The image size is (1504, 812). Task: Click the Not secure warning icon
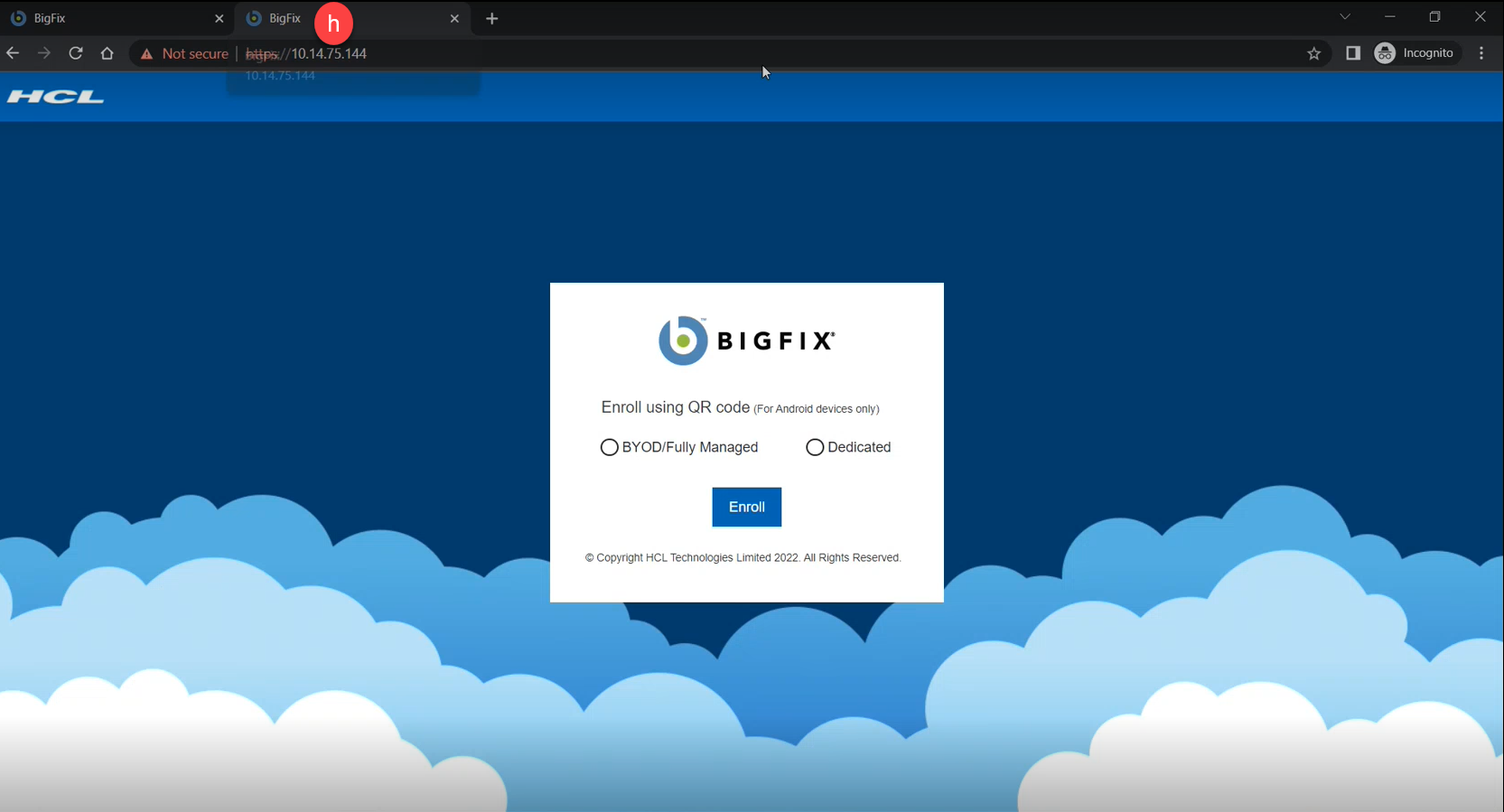click(x=146, y=54)
